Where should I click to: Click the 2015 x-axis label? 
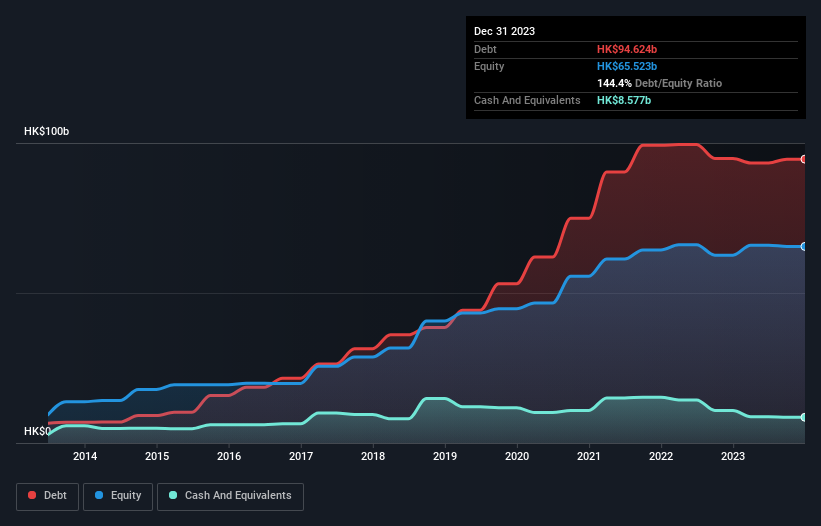coord(157,456)
